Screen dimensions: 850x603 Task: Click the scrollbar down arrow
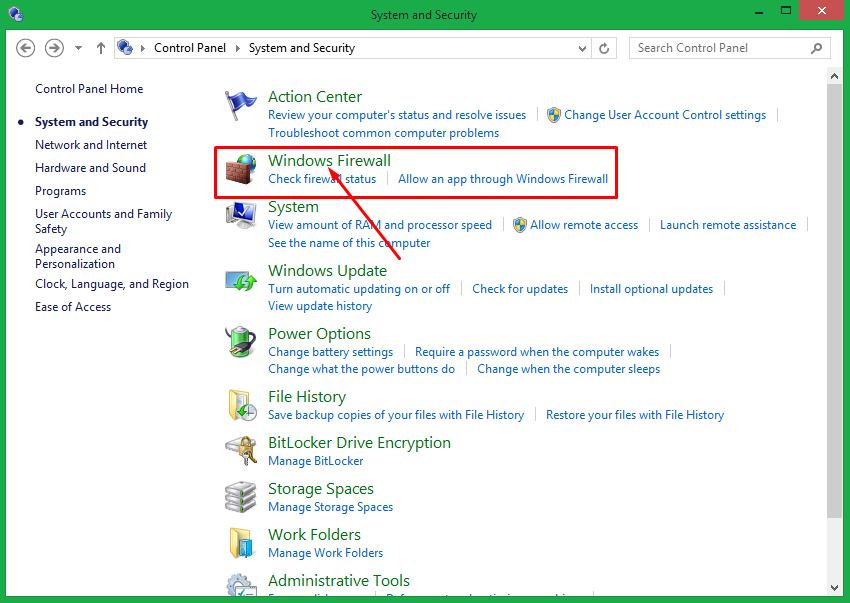click(x=834, y=587)
